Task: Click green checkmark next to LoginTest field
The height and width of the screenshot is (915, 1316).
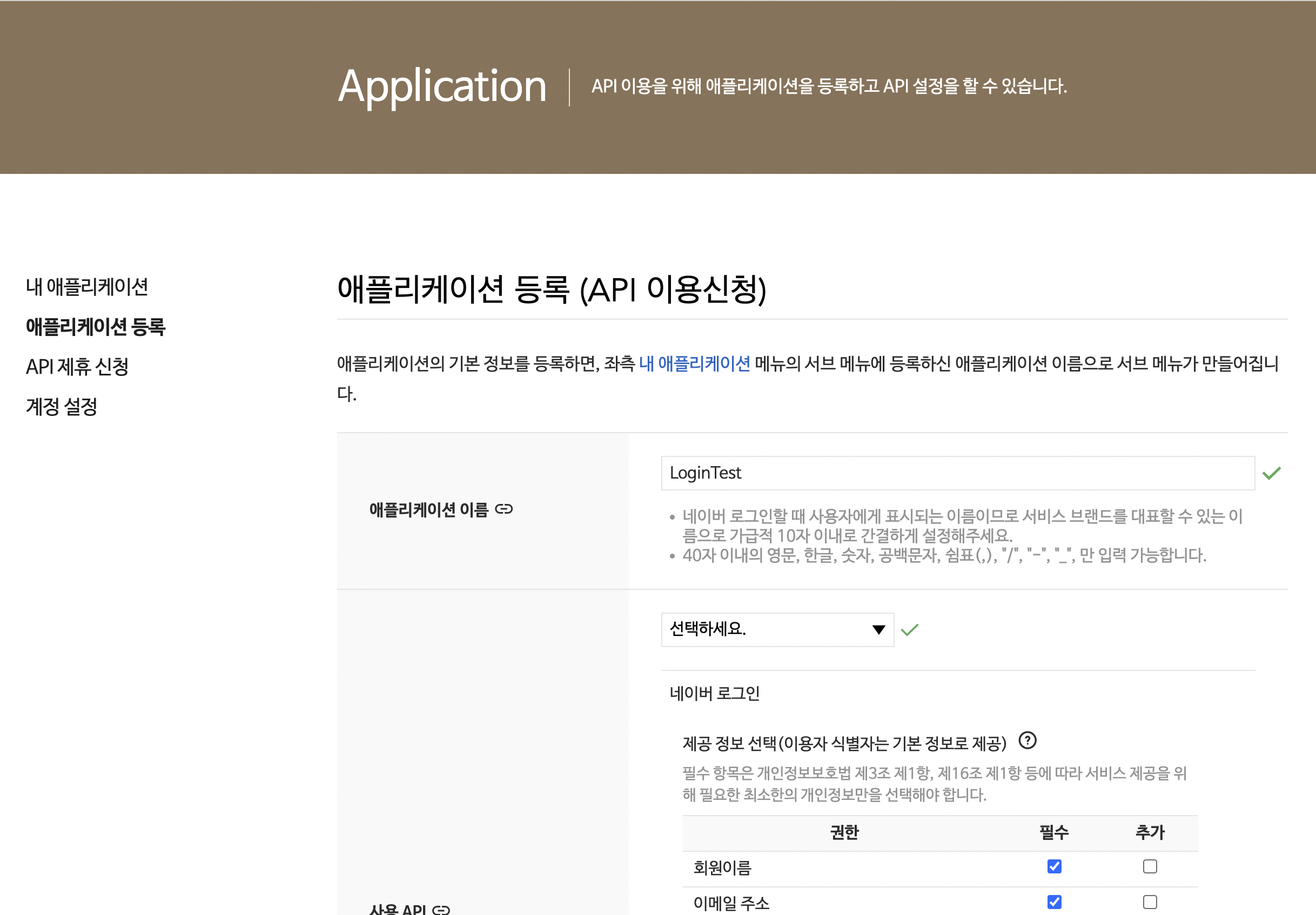Action: (x=1271, y=473)
